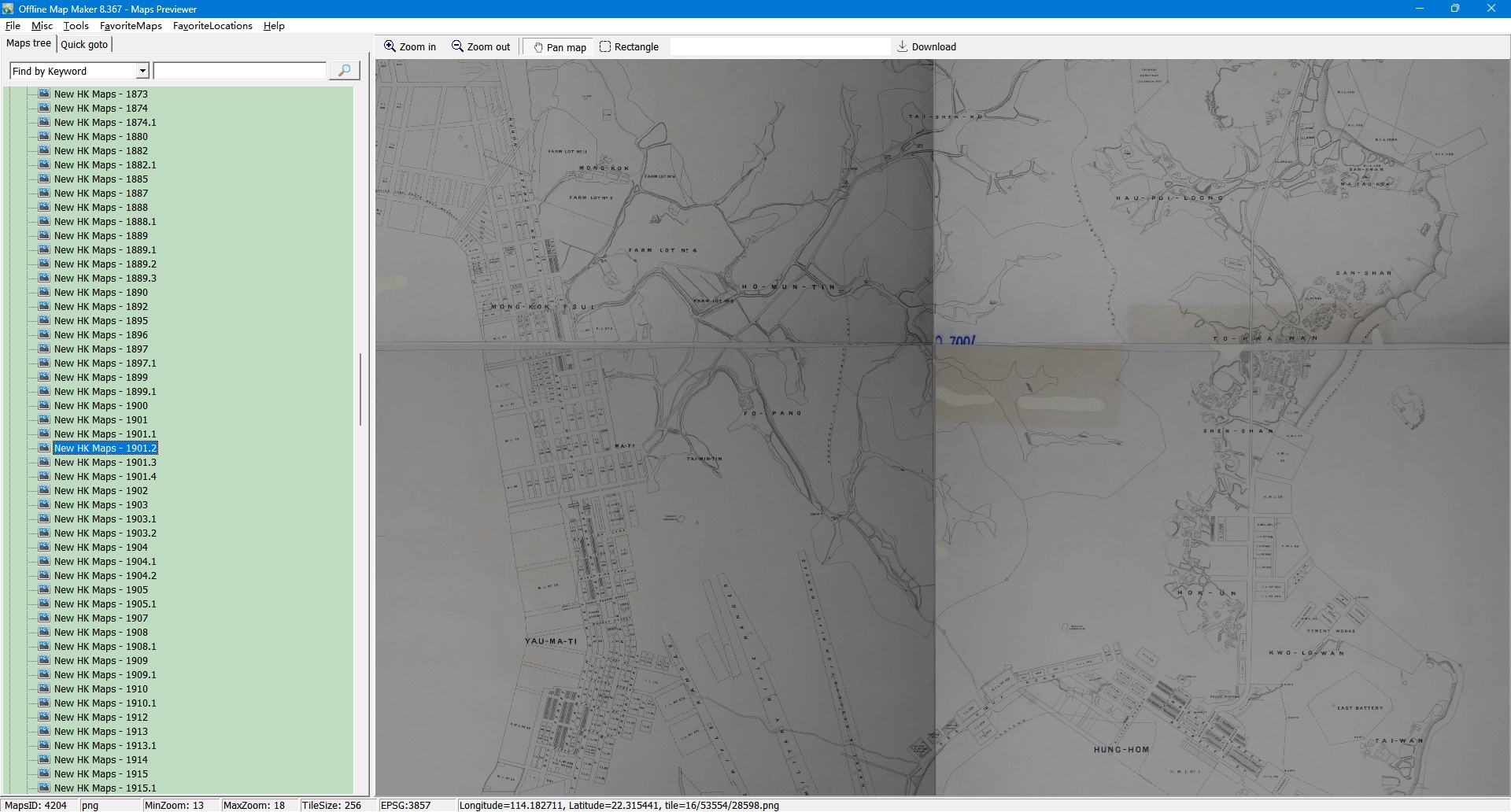
Task: Switch to the Quick goto tab
Action: click(84, 44)
